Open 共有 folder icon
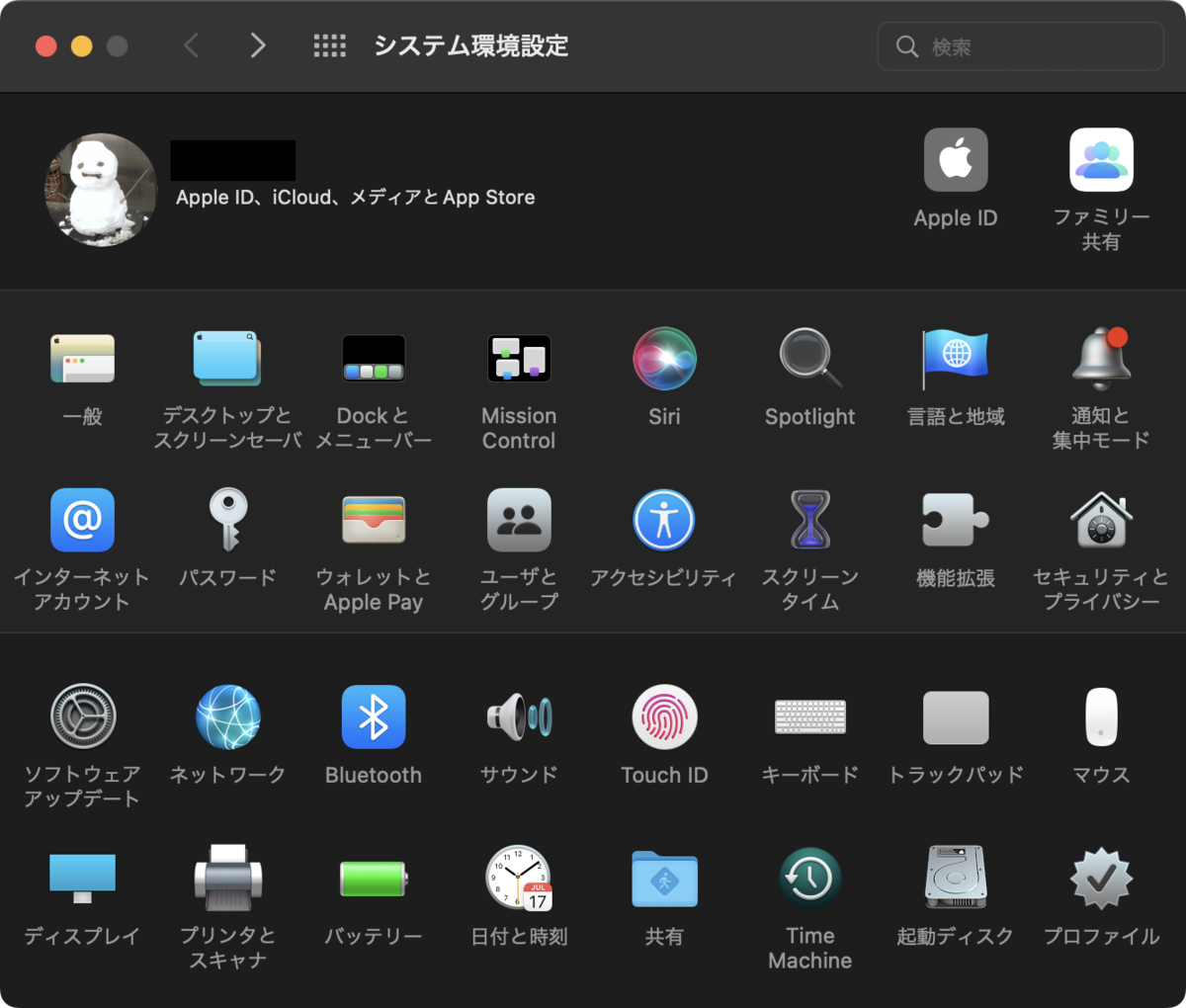This screenshot has width=1186, height=1008. tap(664, 878)
